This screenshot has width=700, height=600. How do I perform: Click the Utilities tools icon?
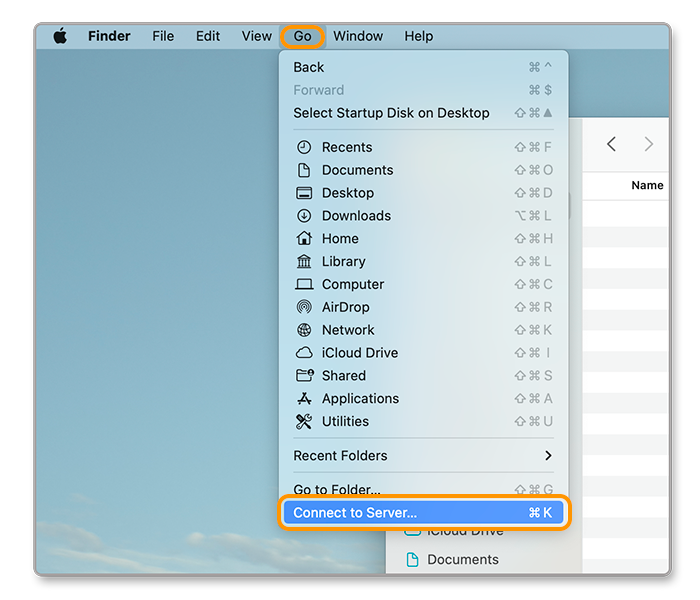pos(304,421)
